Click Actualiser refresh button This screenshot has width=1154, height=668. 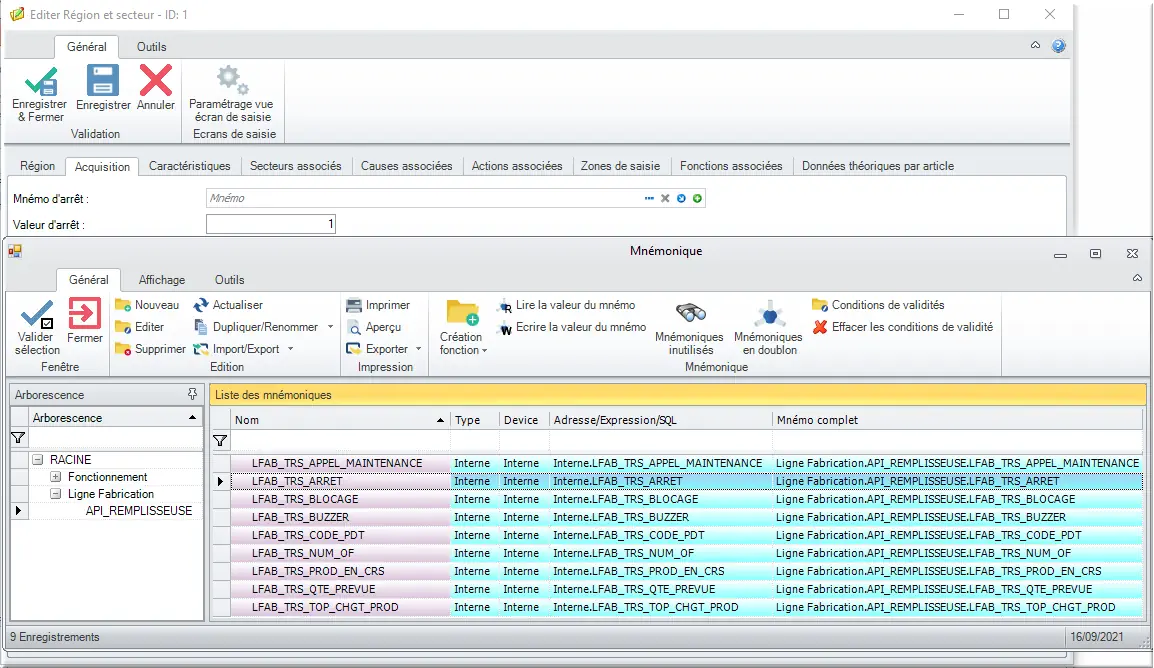(x=228, y=305)
